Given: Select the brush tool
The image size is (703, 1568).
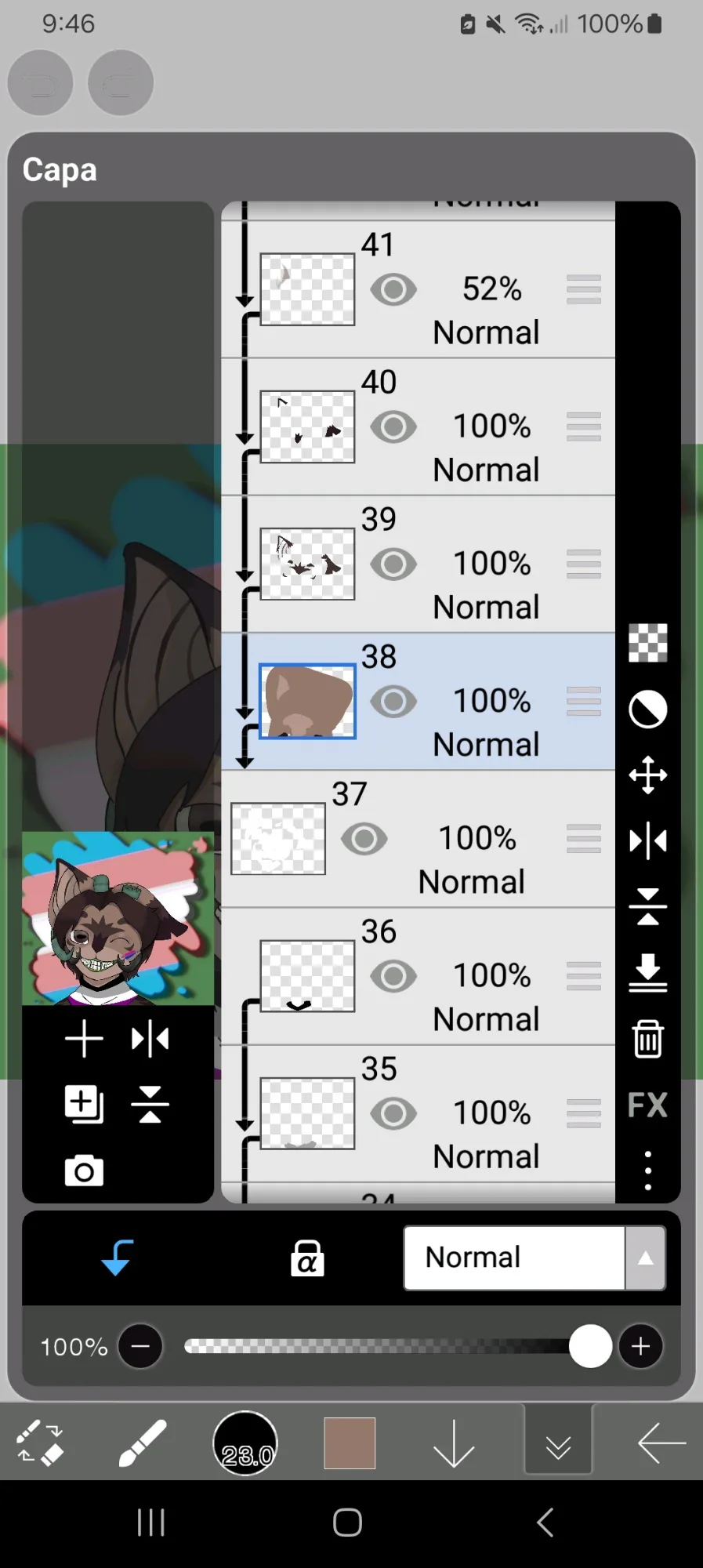Looking at the screenshot, I should [142, 1443].
